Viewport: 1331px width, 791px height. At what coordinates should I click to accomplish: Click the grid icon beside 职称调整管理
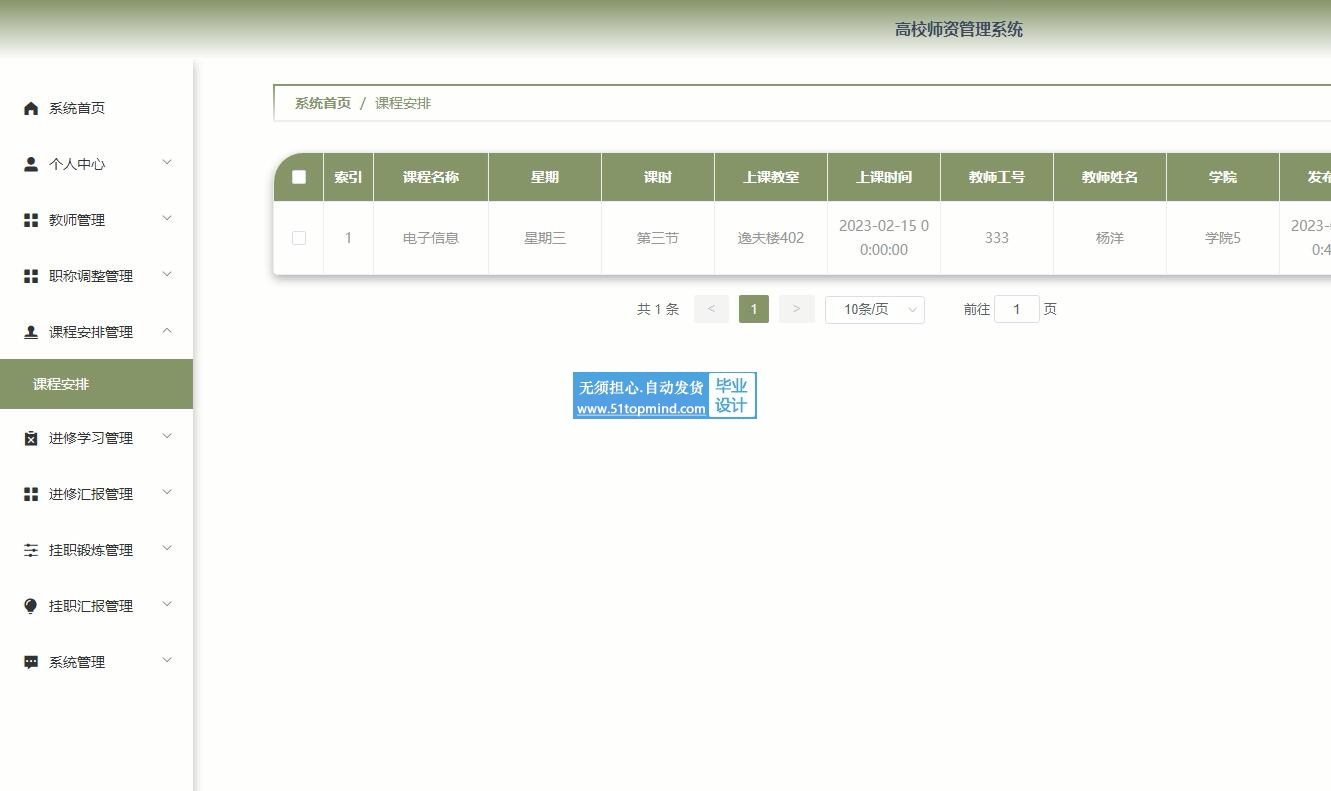(31, 276)
